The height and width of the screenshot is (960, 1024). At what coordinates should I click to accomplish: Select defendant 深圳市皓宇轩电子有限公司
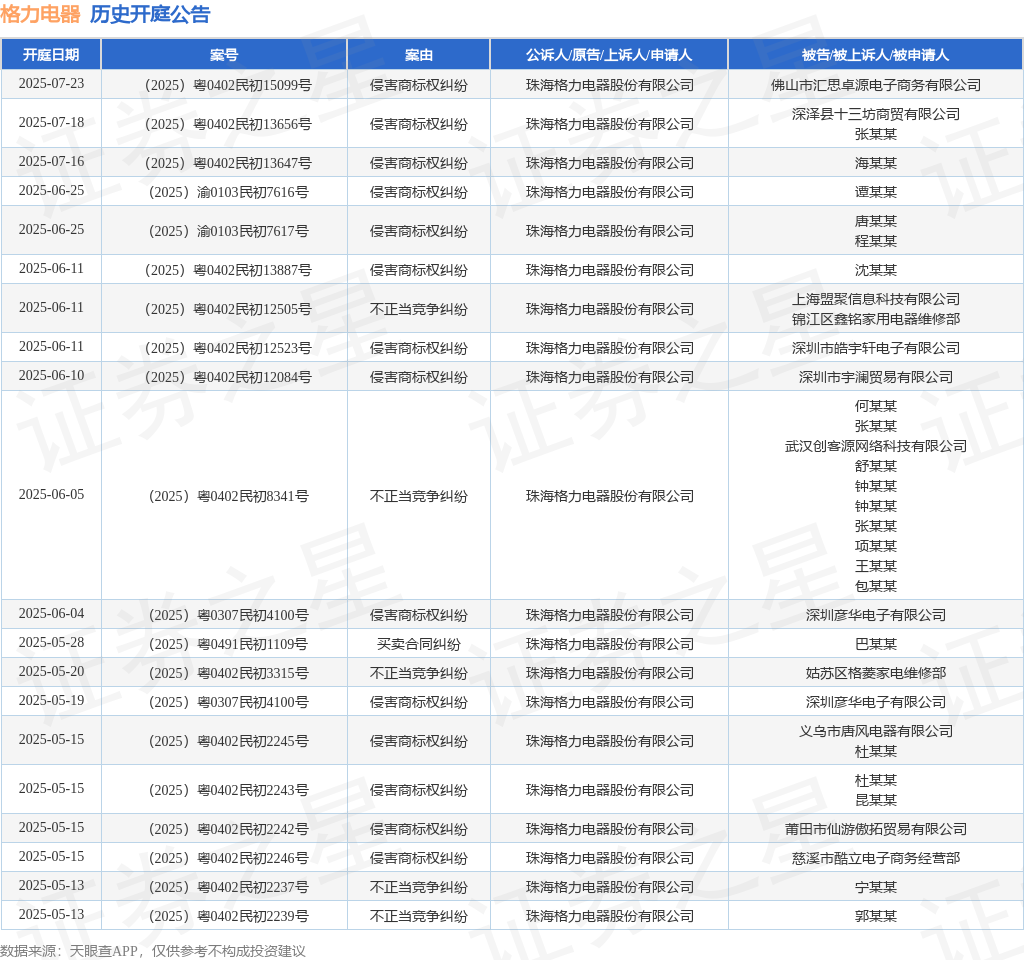click(876, 348)
